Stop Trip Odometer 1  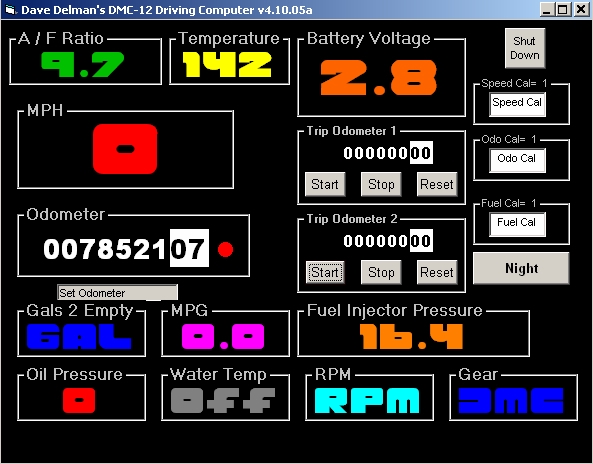click(x=381, y=184)
